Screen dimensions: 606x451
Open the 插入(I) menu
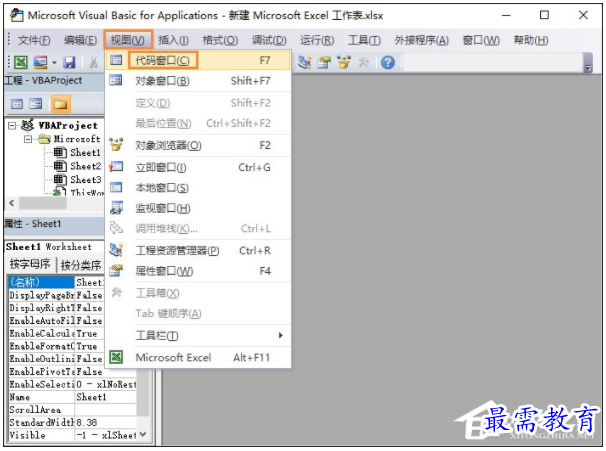click(x=173, y=40)
